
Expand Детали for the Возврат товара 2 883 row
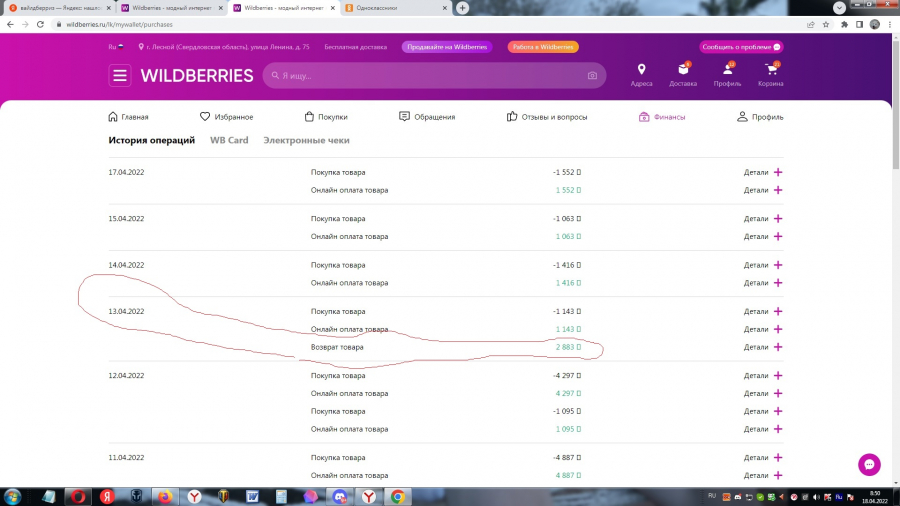point(763,347)
